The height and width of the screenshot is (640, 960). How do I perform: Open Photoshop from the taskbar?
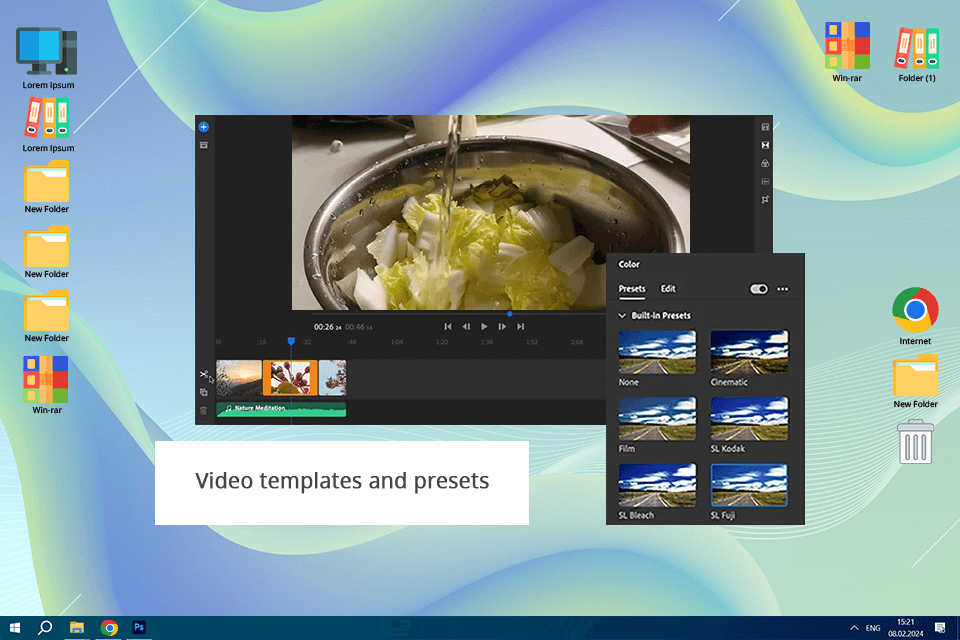pyautogui.click(x=140, y=627)
